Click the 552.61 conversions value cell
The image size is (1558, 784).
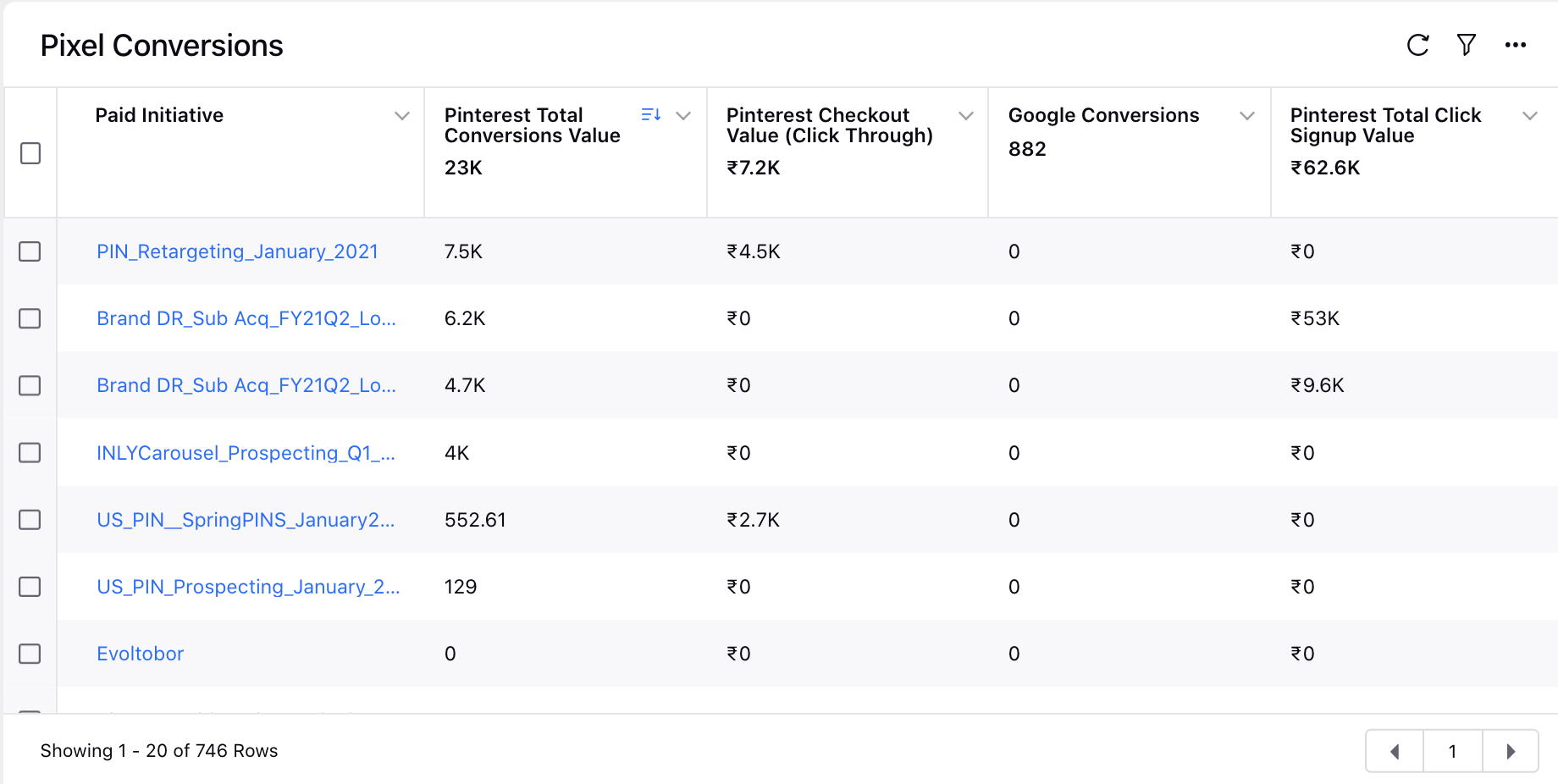(x=475, y=520)
